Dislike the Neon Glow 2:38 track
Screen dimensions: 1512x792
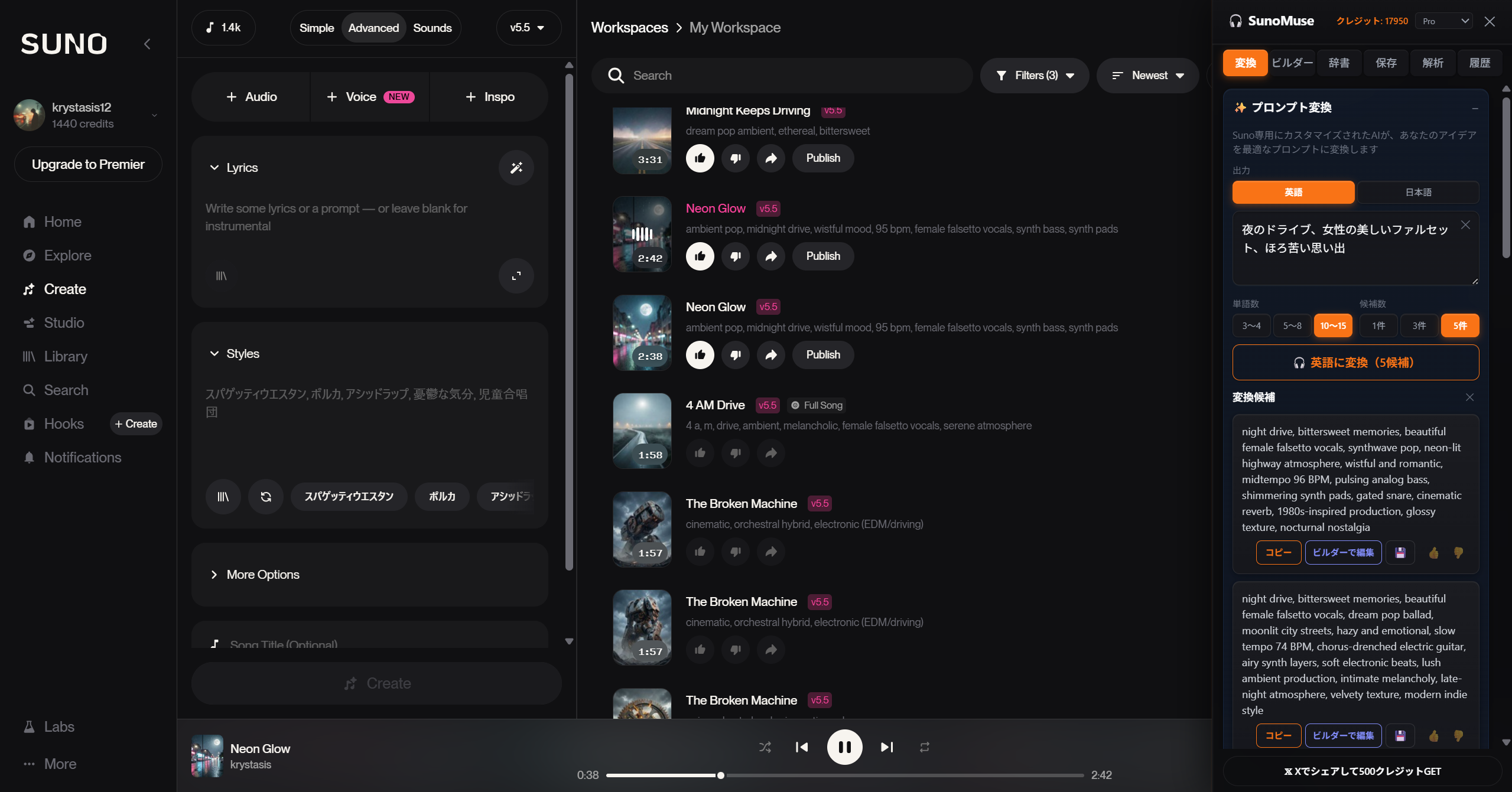[x=736, y=355]
